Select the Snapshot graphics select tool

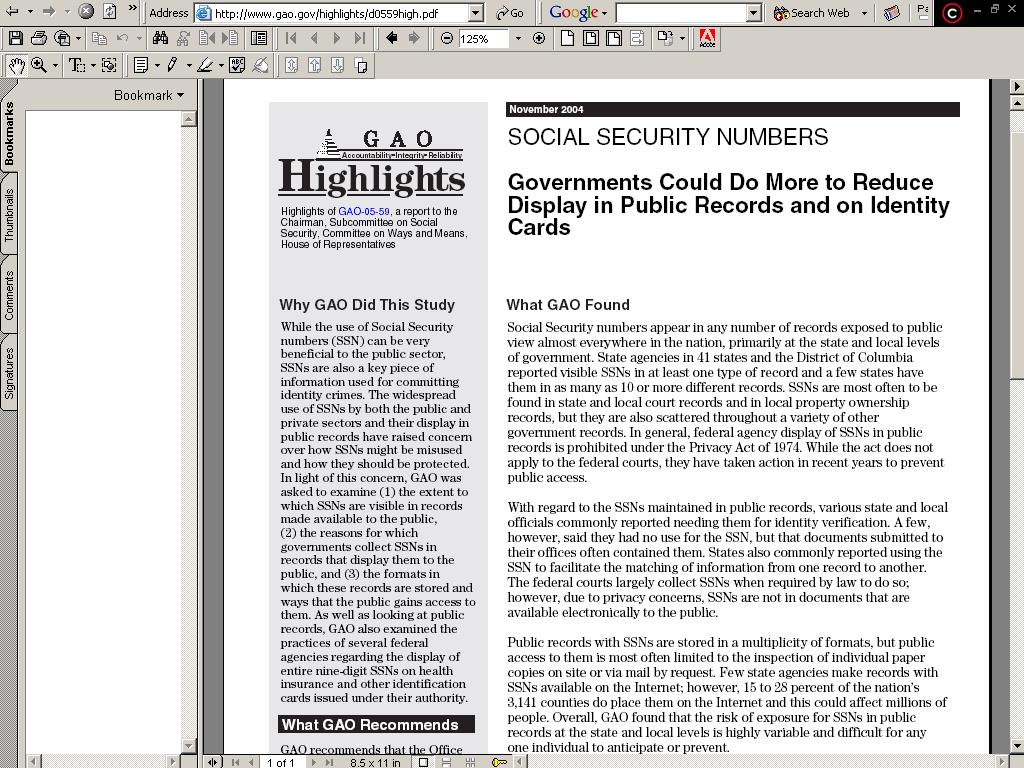coord(109,65)
